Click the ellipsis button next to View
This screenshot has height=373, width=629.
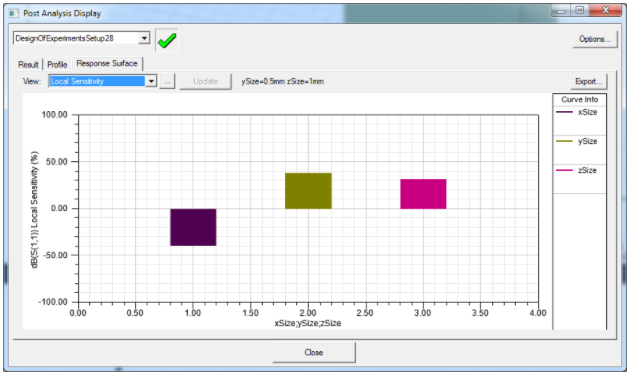[167, 81]
